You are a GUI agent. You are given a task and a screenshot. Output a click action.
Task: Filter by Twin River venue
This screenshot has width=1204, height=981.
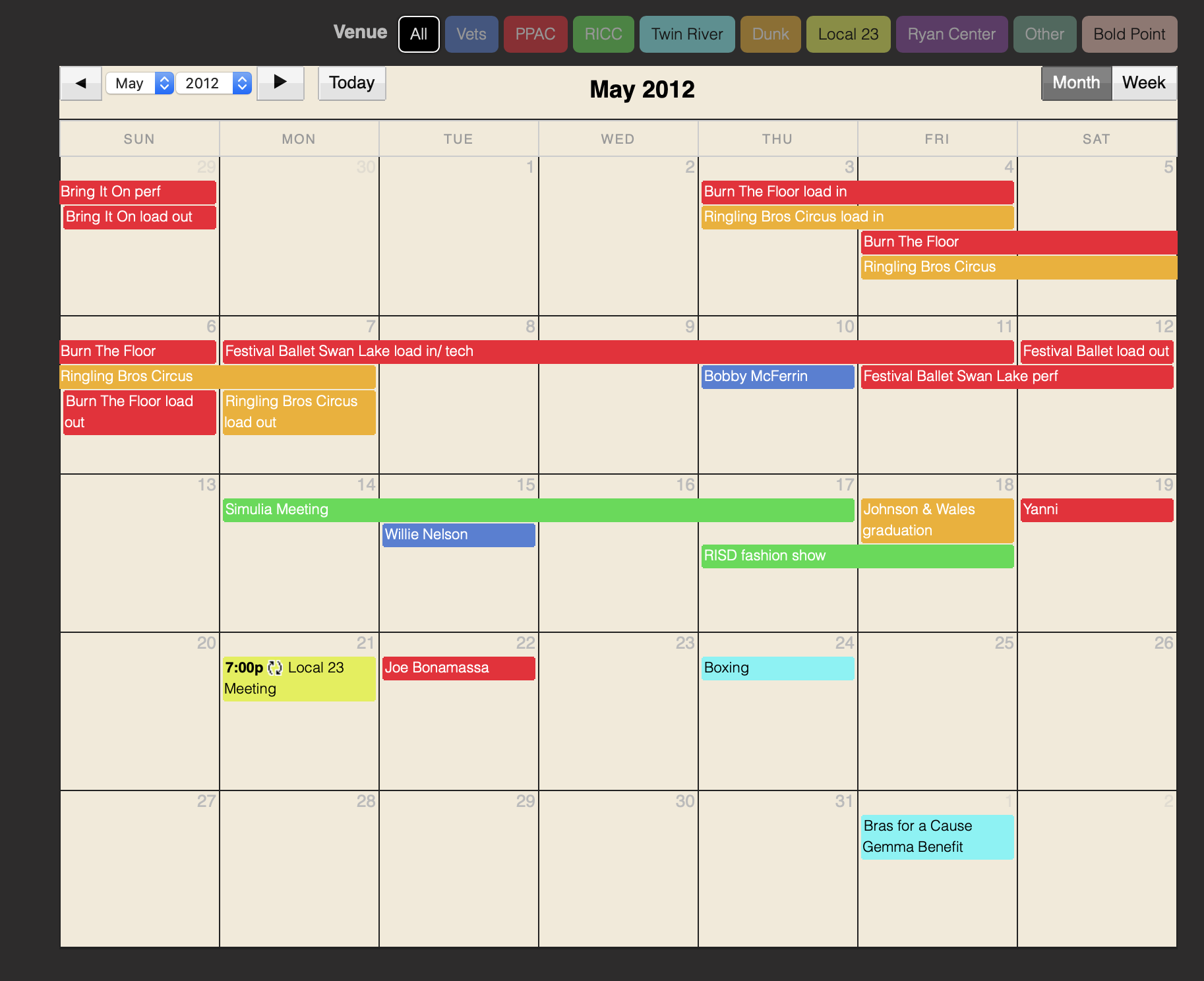point(687,34)
